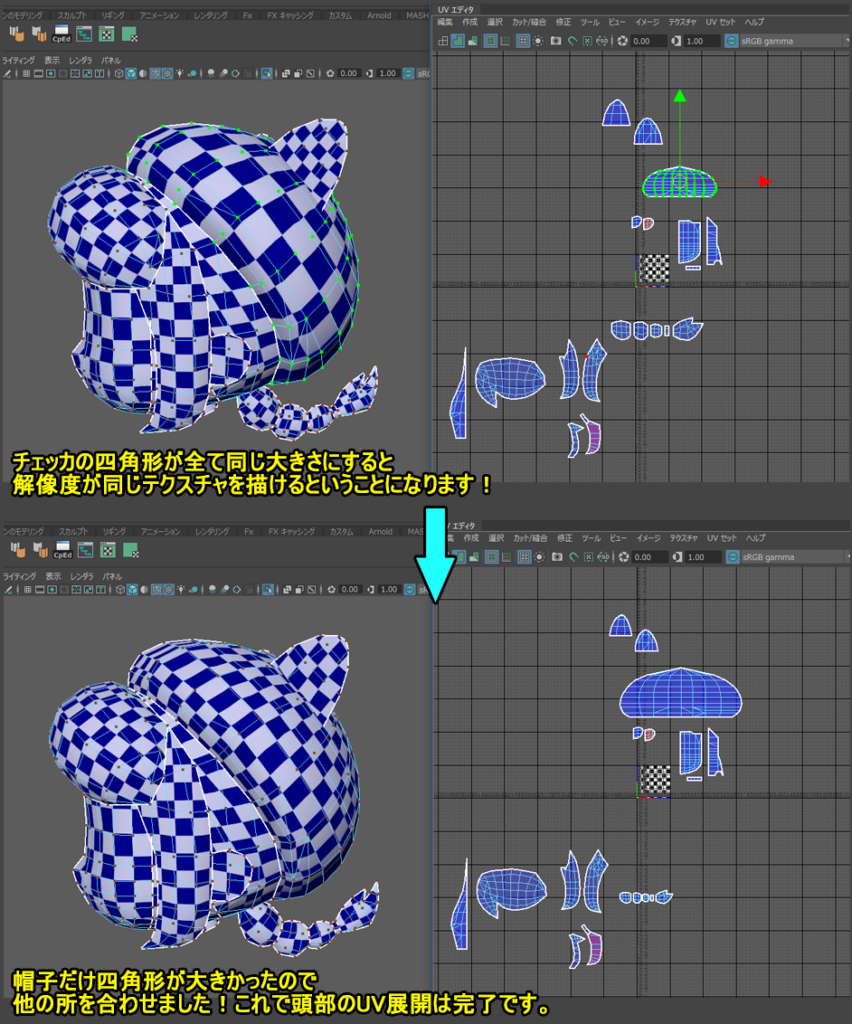
Task: Toggle view transform button in upper UV editor
Action: point(732,41)
